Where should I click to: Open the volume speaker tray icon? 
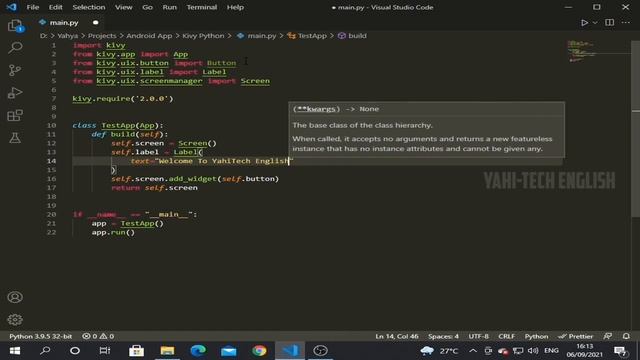pyautogui.click(x=533, y=351)
